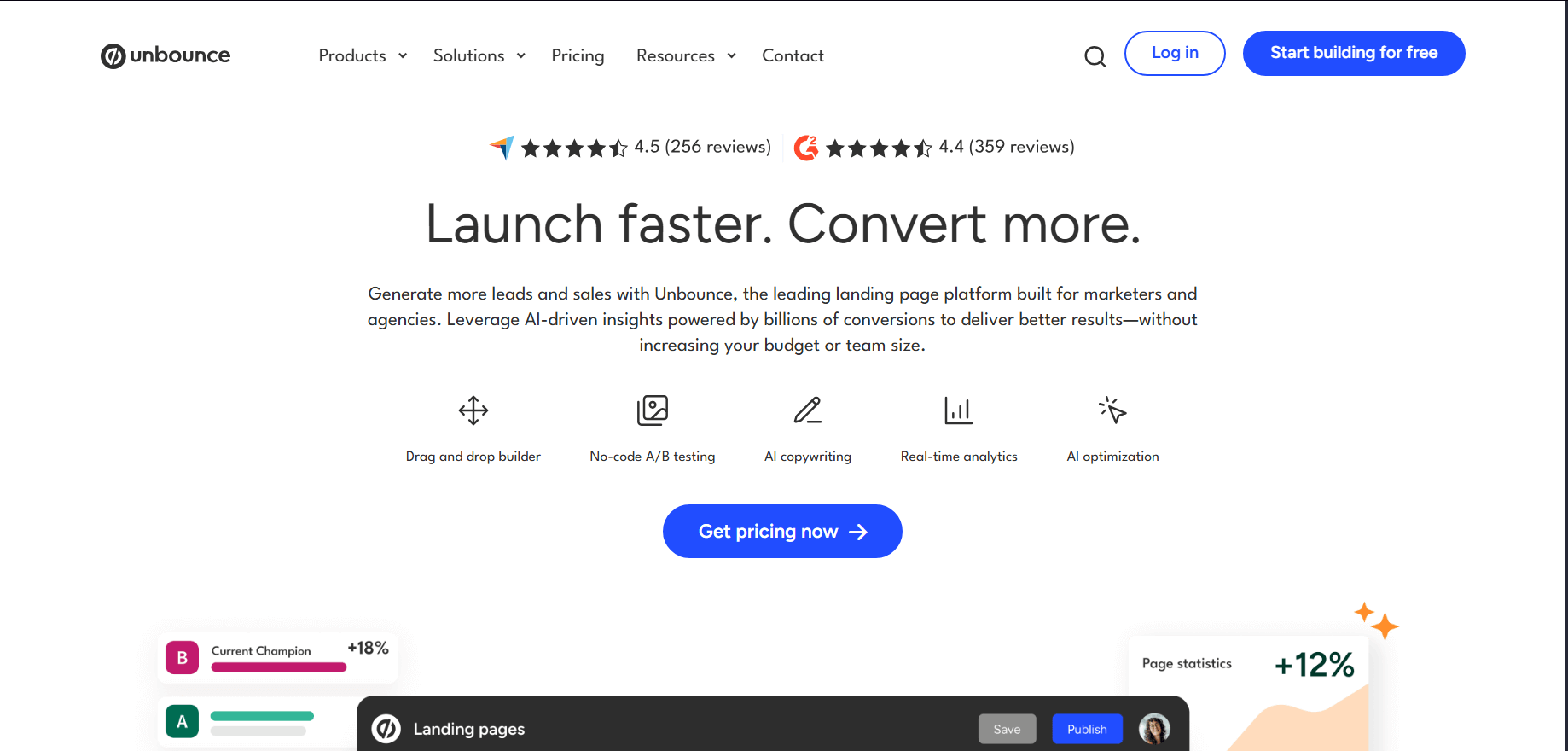Screen dimensions: 1568x751
Task: Click the Drag and drop builder icon
Action: click(473, 410)
